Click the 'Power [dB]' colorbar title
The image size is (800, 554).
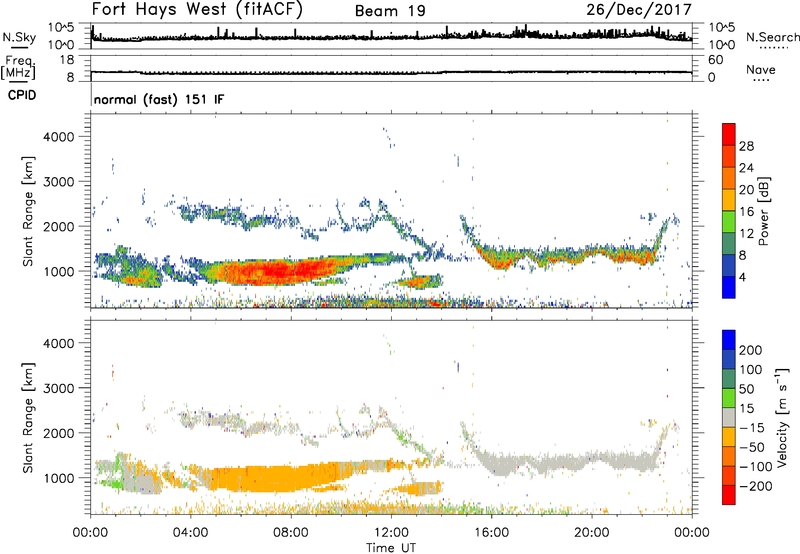(763, 211)
